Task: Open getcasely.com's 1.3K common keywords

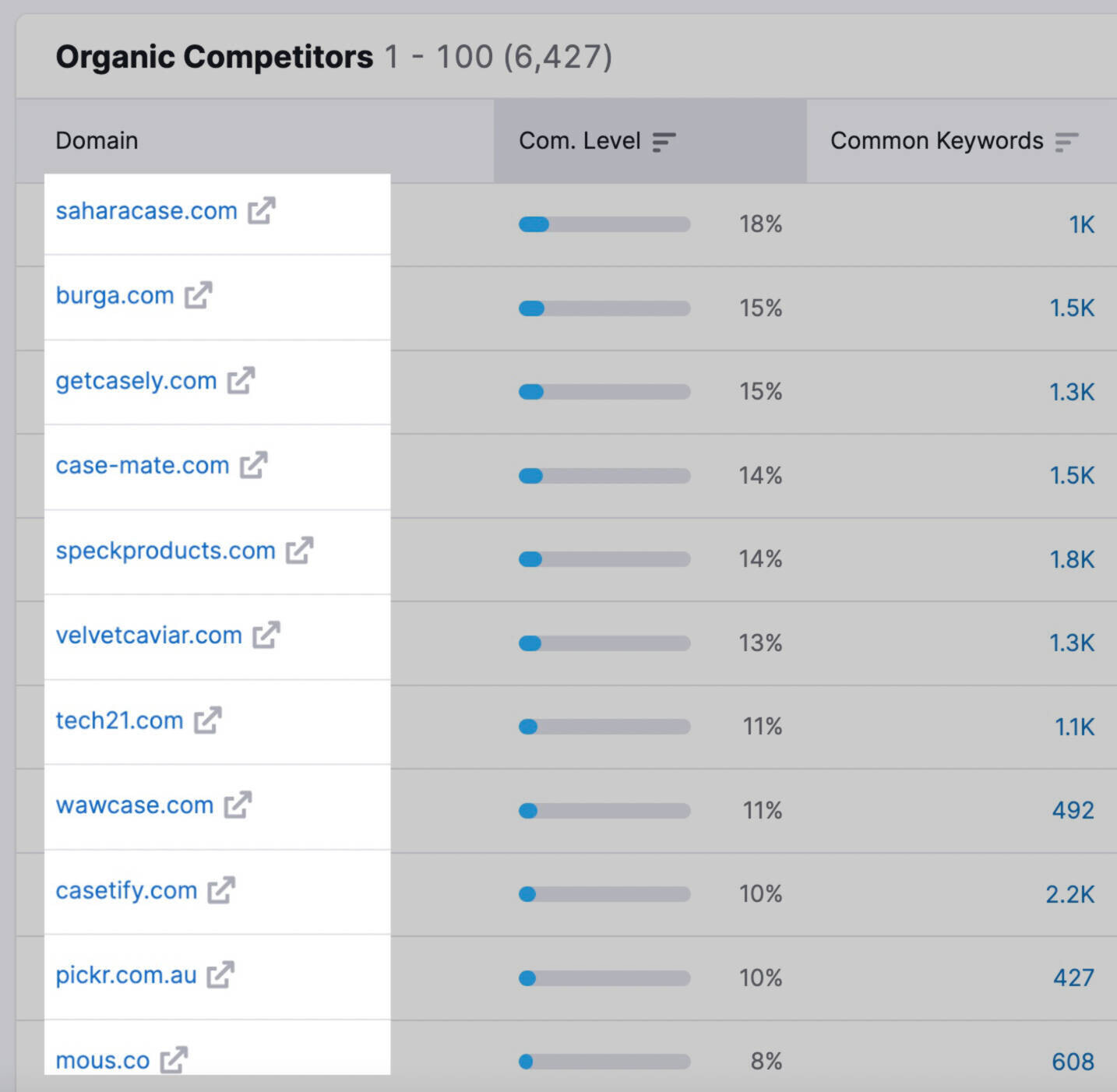Action: (1072, 392)
